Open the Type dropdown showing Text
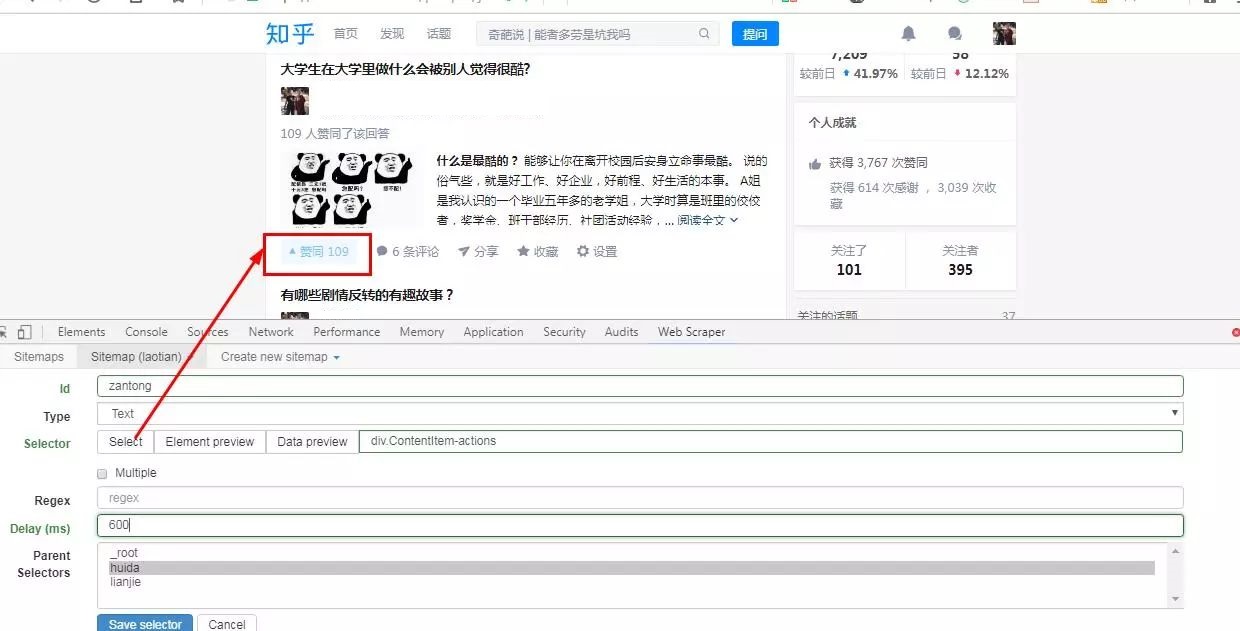Image resolution: width=1240 pixels, height=631 pixels. click(x=640, y=413)
